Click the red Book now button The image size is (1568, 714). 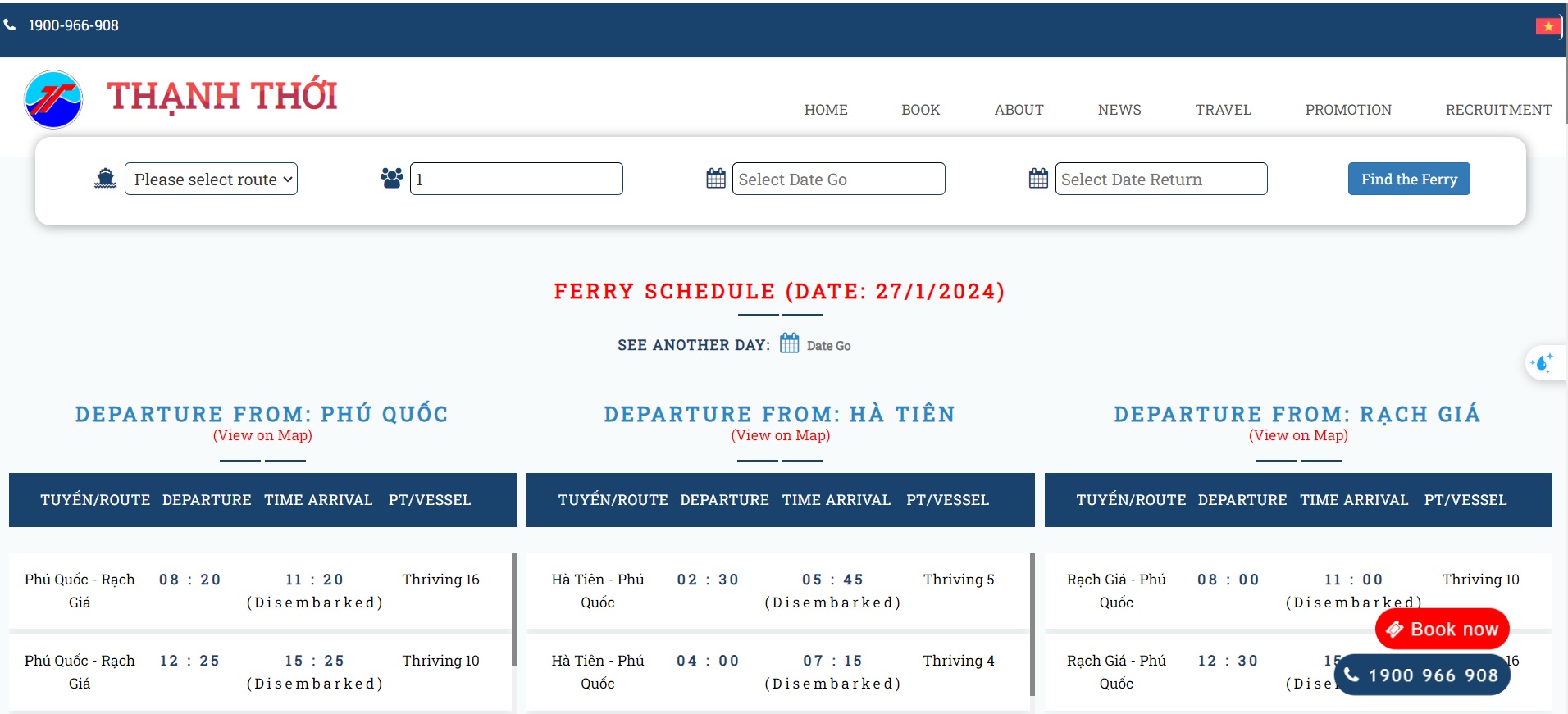point(1442,629)
